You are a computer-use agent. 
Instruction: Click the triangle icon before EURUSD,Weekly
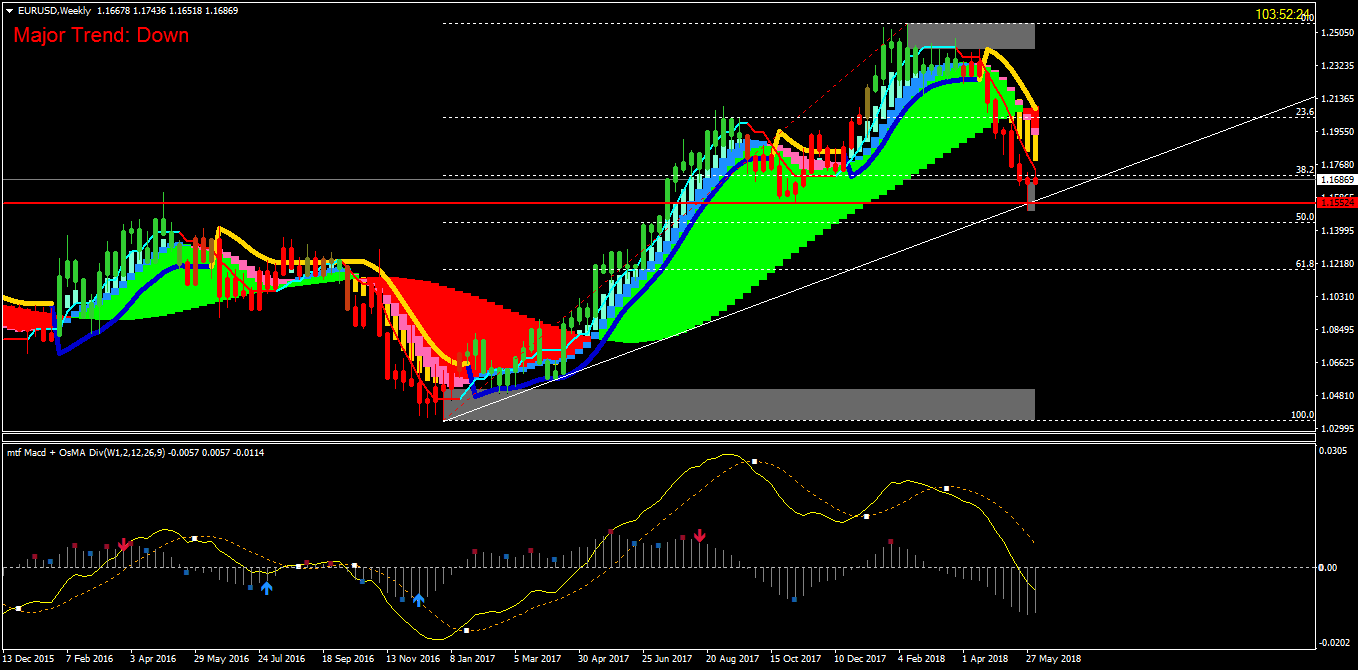pyautogui.click(x=9, y=10)
